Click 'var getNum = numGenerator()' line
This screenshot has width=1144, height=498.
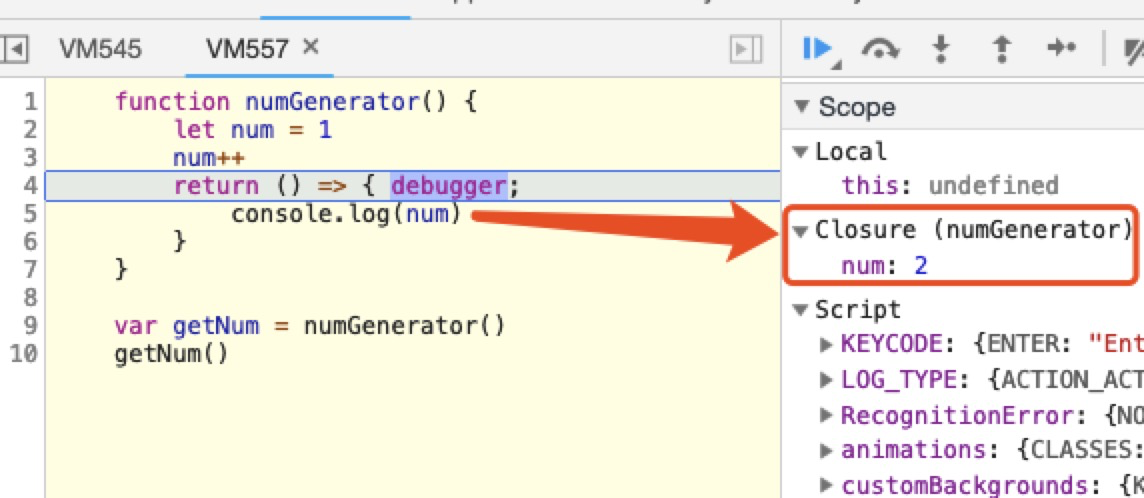[x=309, y=325]
